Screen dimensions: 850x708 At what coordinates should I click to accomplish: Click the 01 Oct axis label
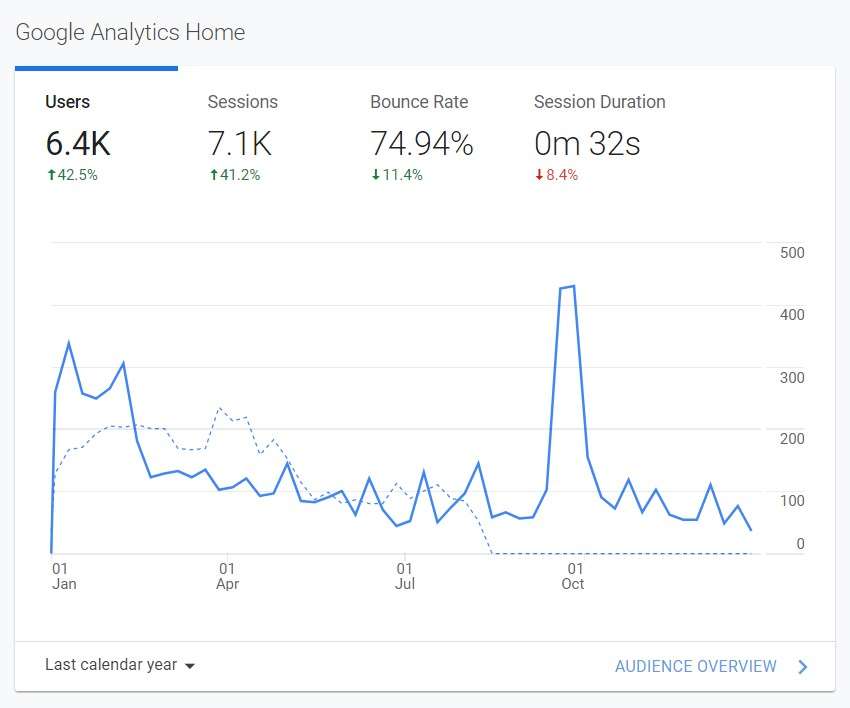pos(573,576)
